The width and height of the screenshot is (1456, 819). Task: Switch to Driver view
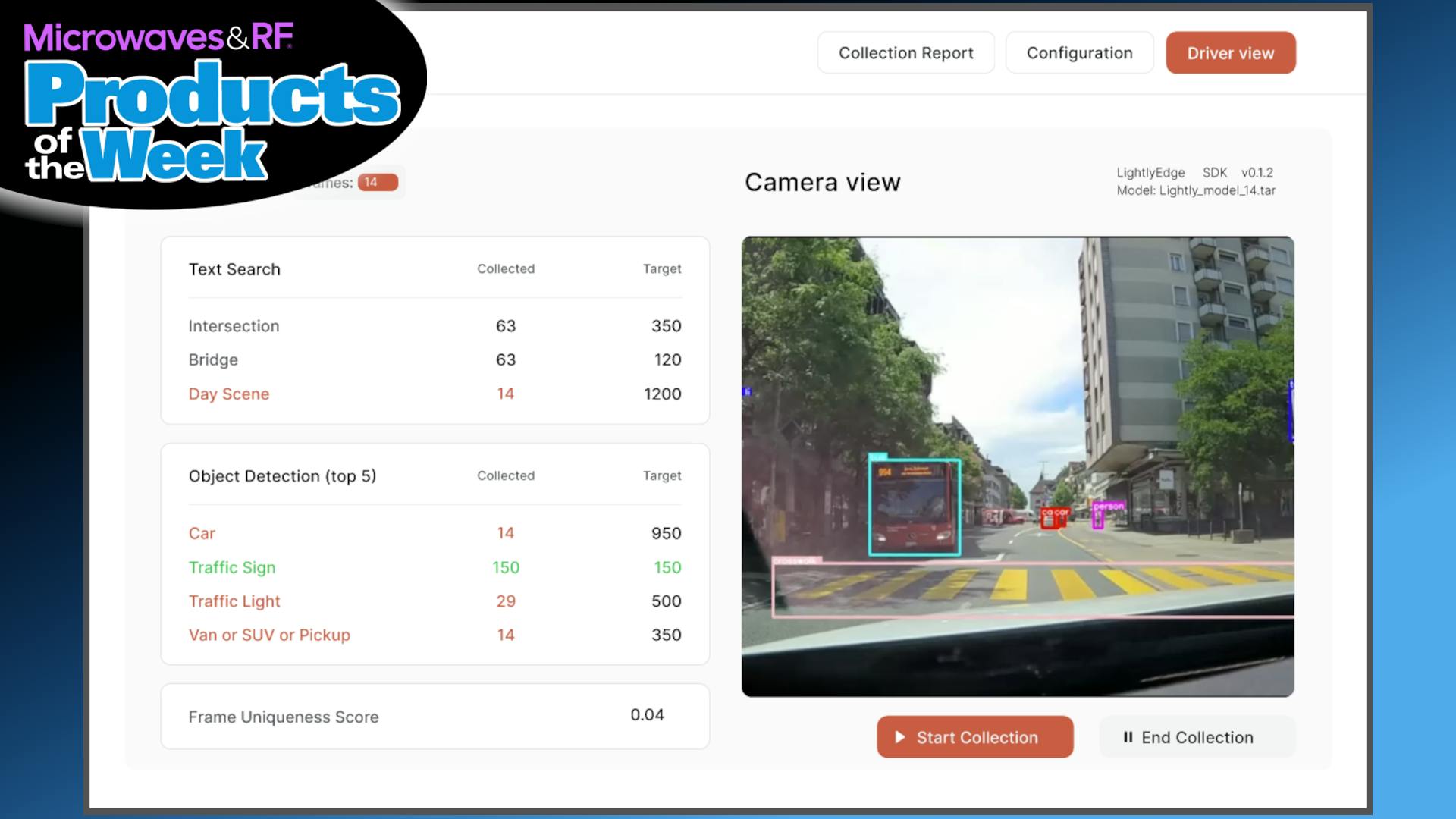tap(1230, 53)
